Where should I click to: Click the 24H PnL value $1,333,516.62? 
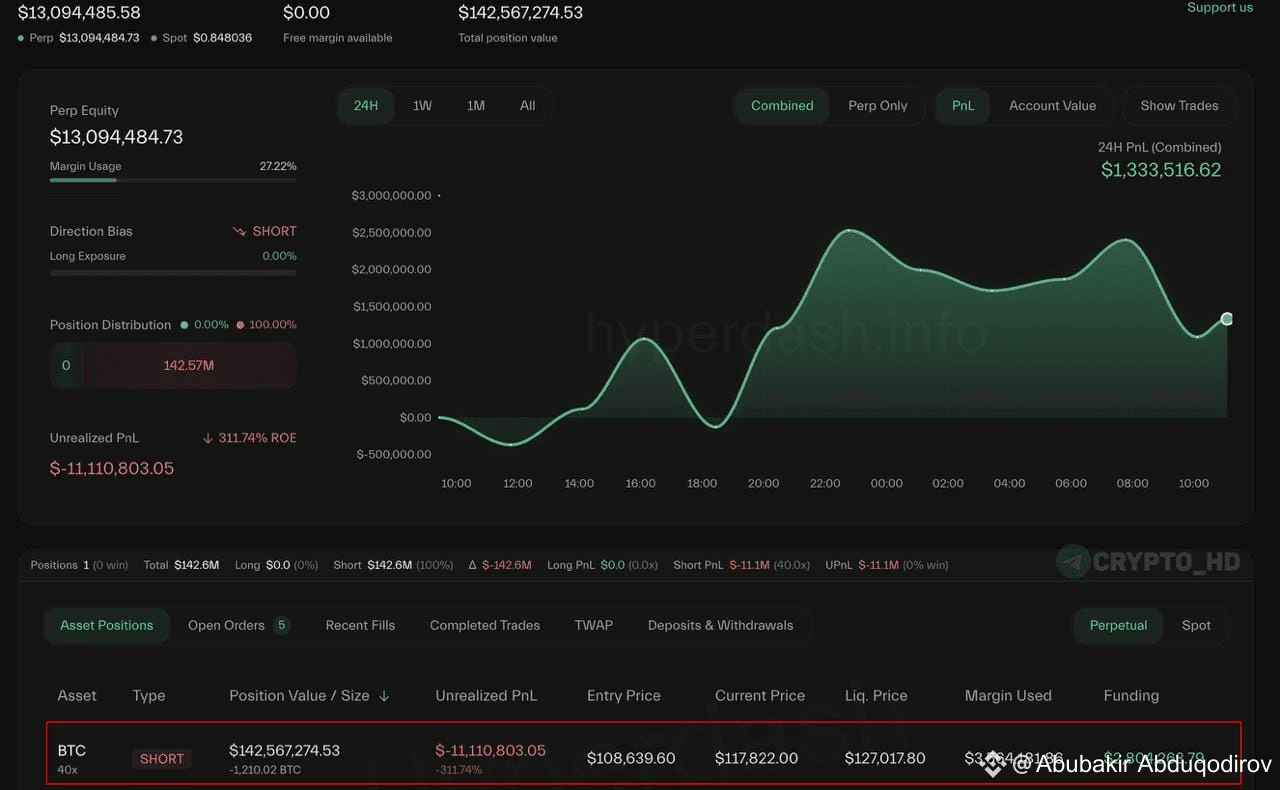click(1161, 170)
